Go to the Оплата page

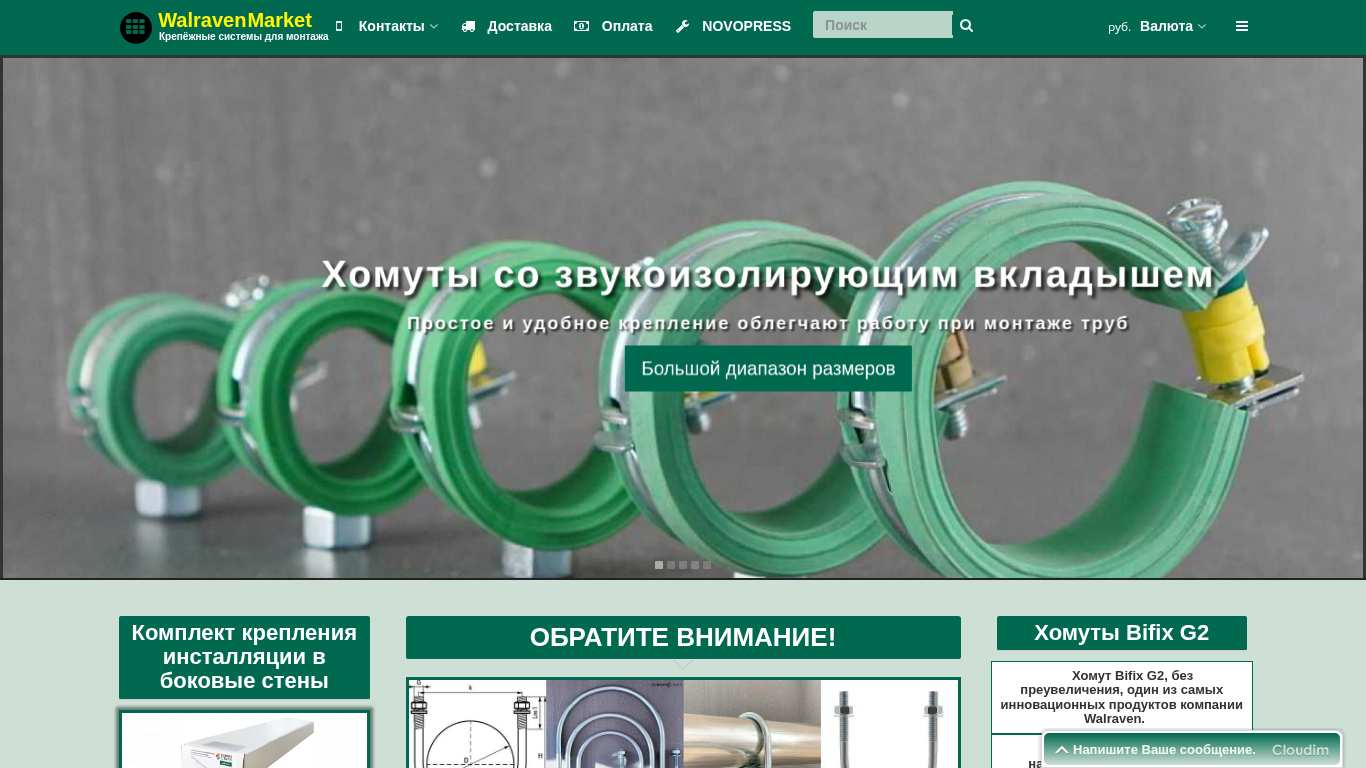(x=627, y=26)
